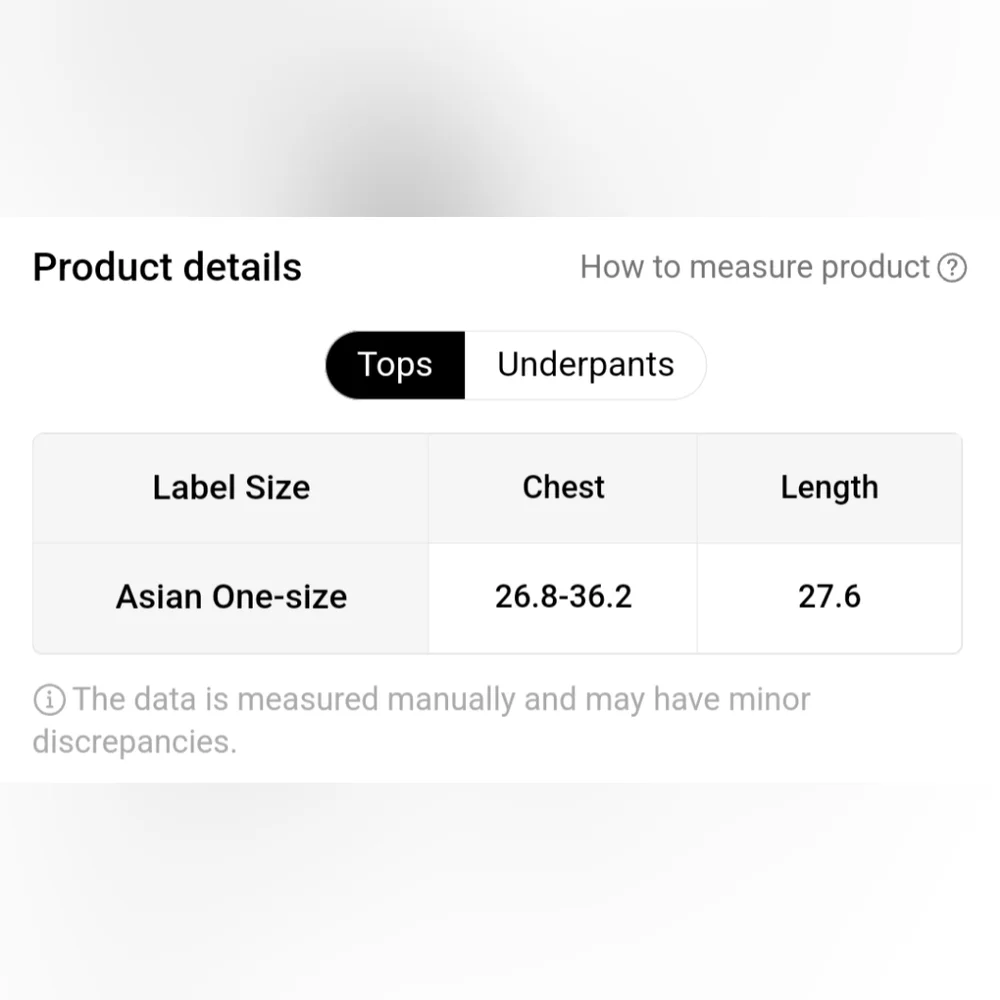
Task: Click the word discrepancies in the note
Action: point(135,742)
